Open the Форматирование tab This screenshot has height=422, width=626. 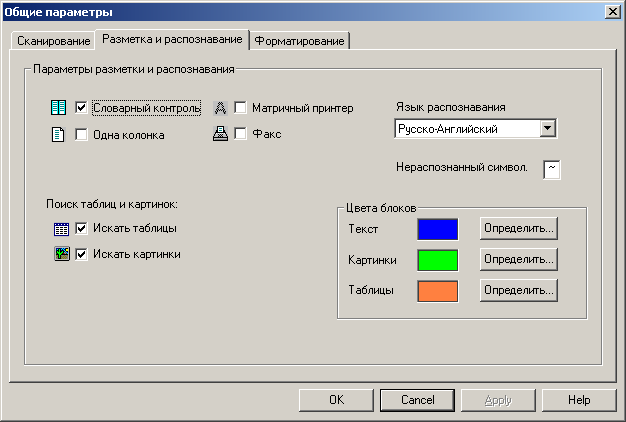(x=299, y=41)
